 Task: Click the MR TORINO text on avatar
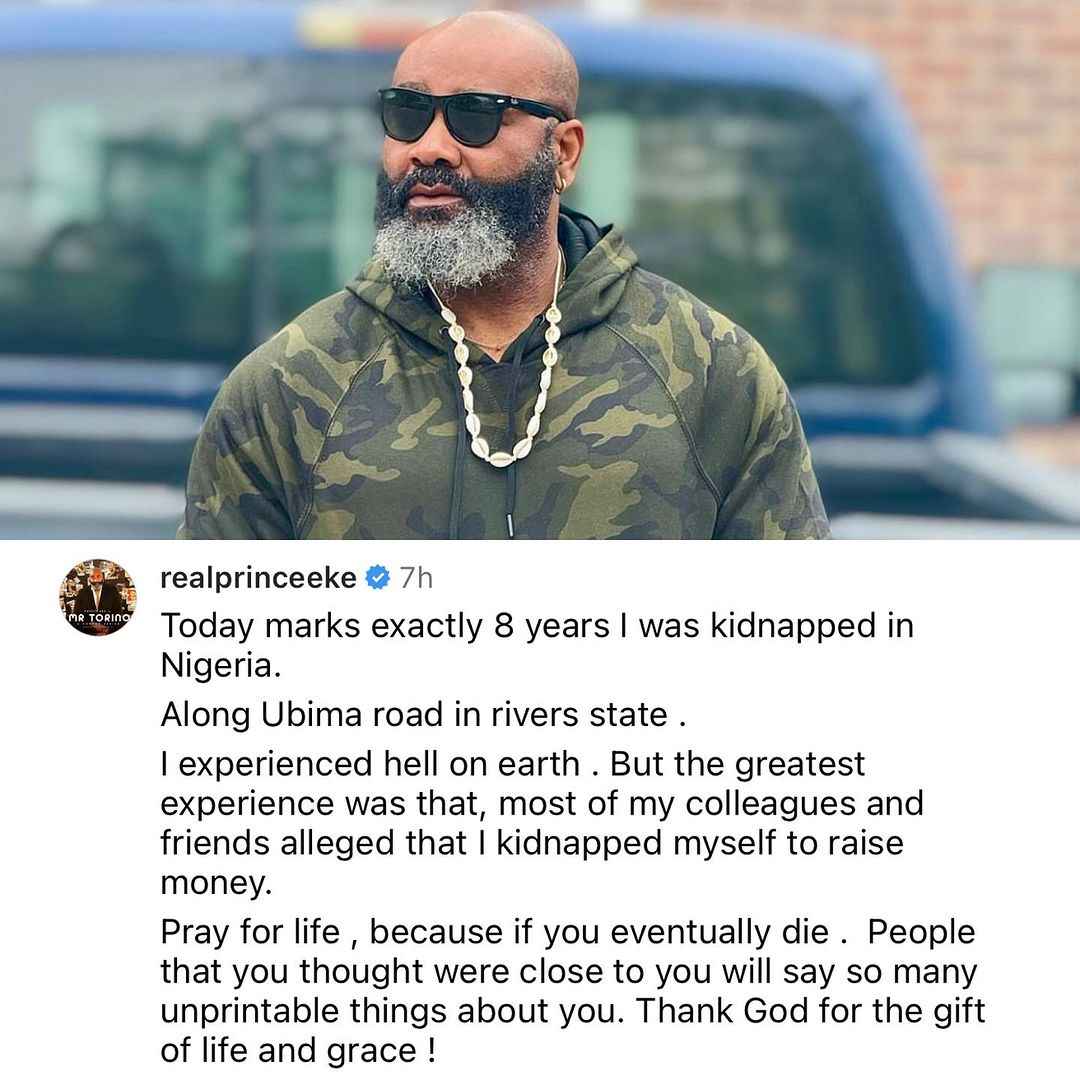(x=98, y=618)
